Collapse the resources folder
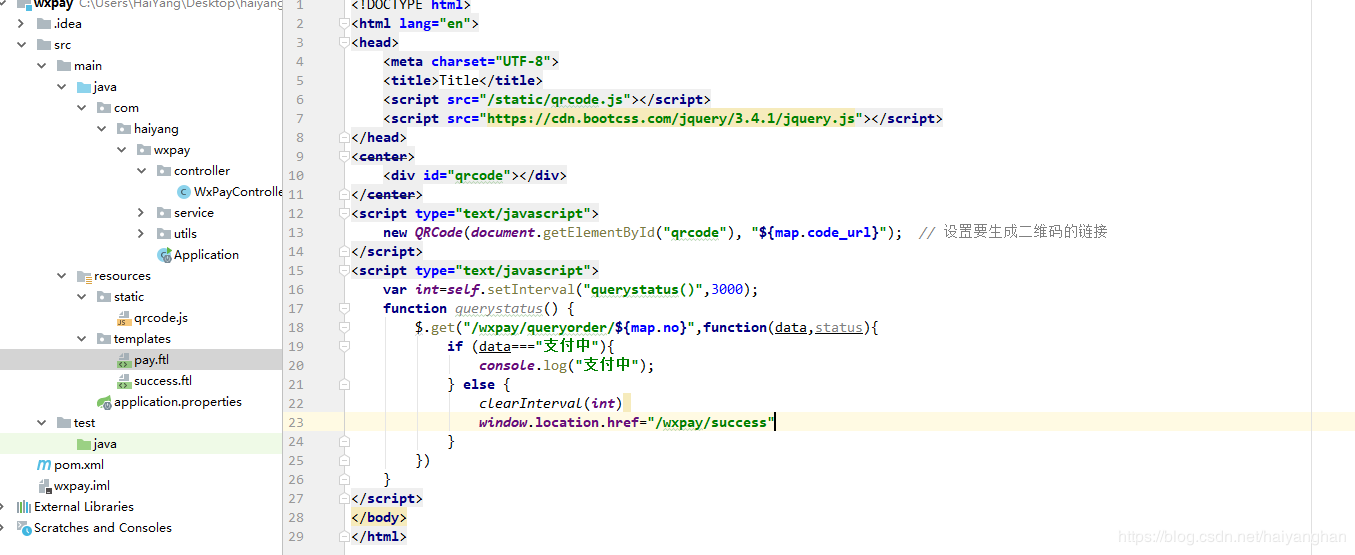 tap(62, 276)
